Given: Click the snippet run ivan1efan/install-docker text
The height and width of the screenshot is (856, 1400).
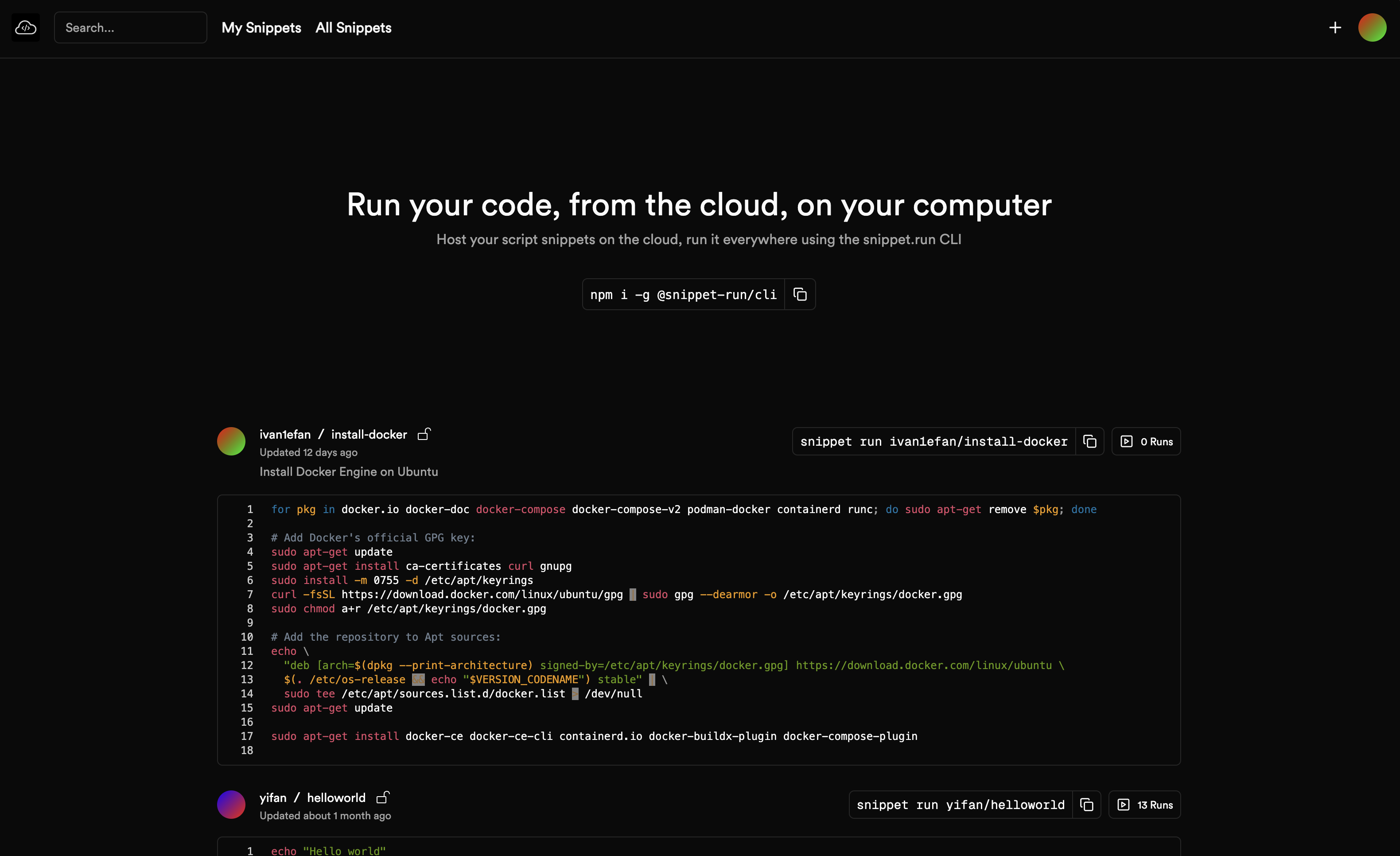Looking at the screenshot, I should pyautogui.click(x=933, y=441).
